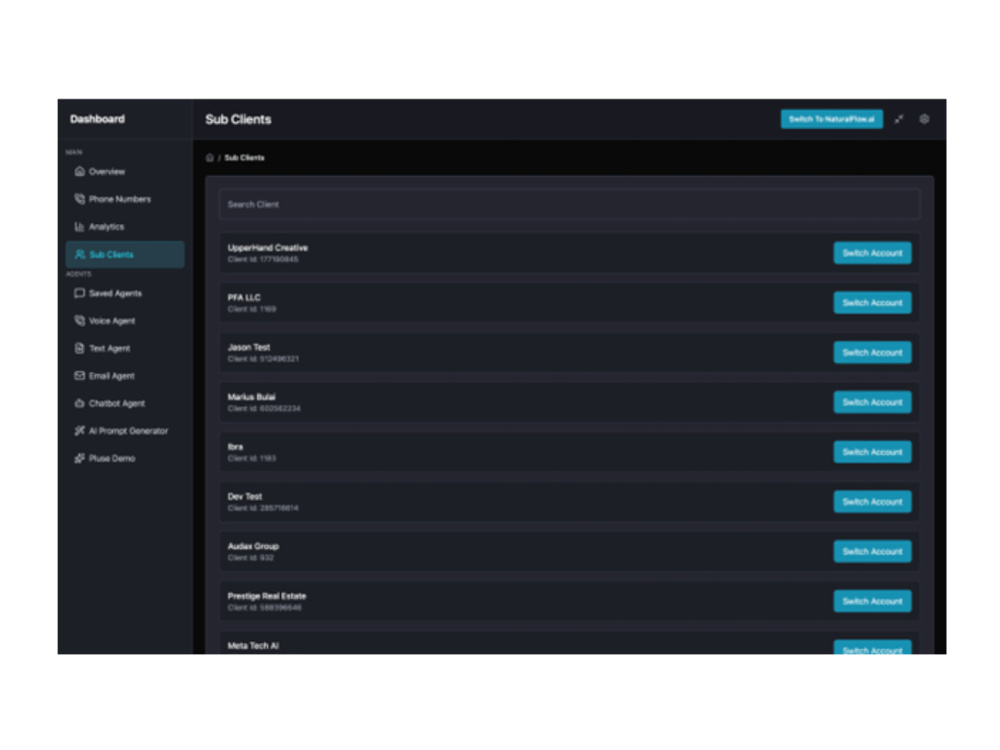
Task: Select Sub Clients in sidebar
Action: pos(125,254)
